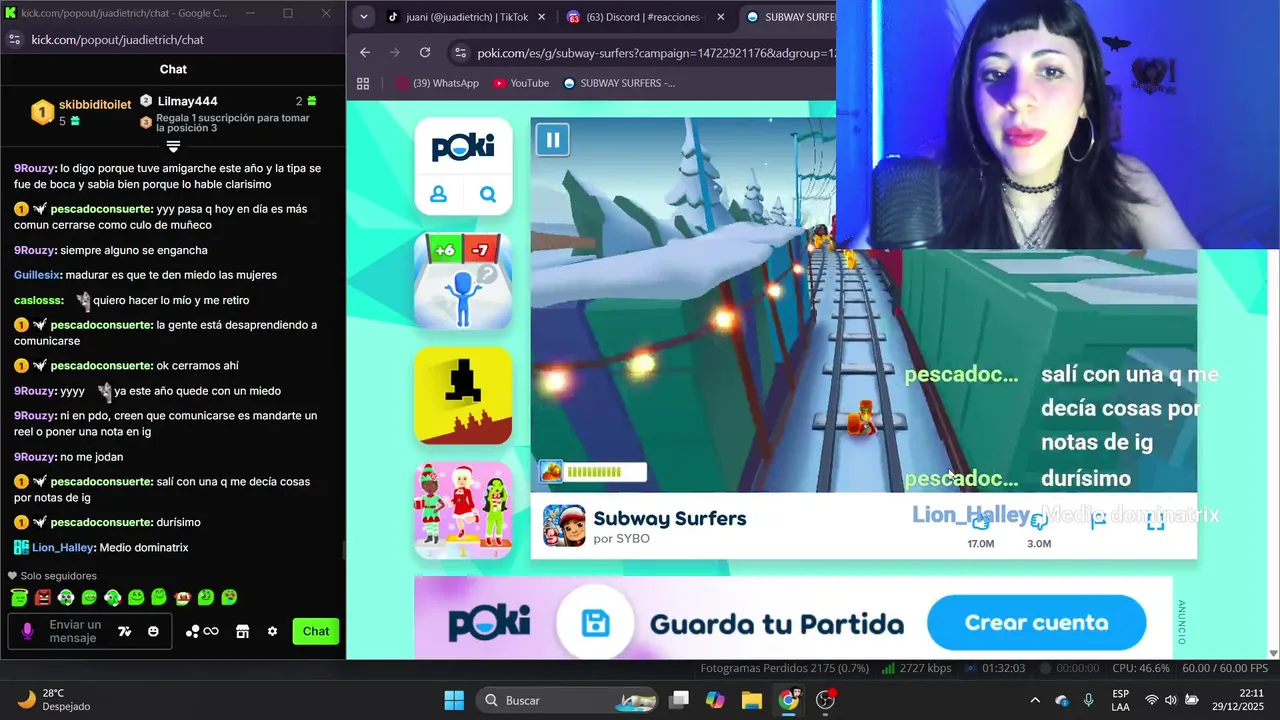Click Lilmay444 in leaderboard
This screenshot has height=720, width=1280.
point(187,101)
